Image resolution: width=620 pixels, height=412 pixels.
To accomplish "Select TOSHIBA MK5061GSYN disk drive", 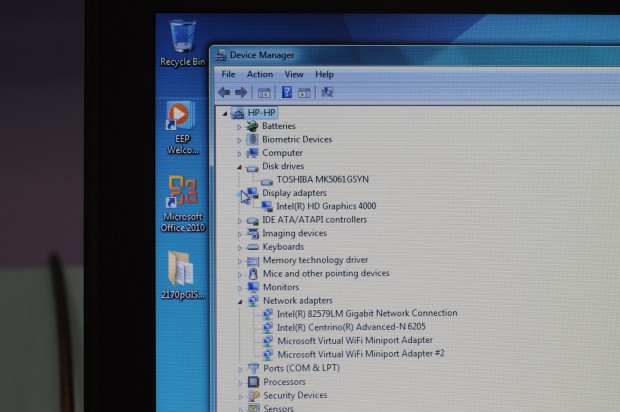I will click(323, 180).
